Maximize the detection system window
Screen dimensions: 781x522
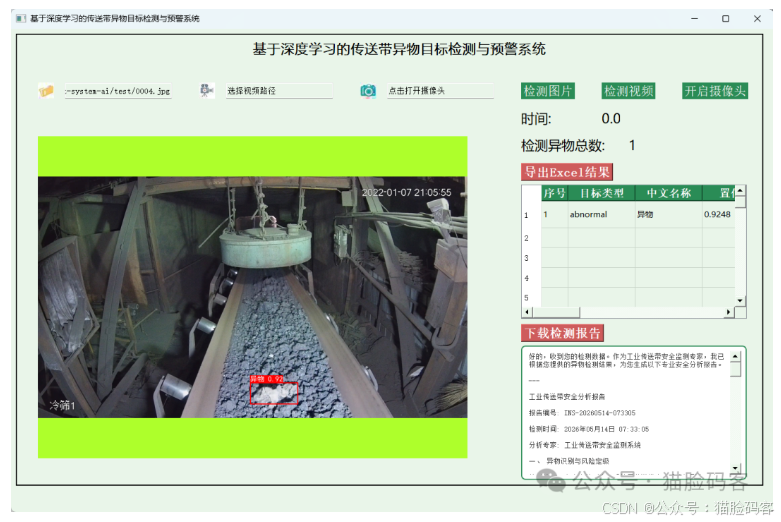click(726, 18)
